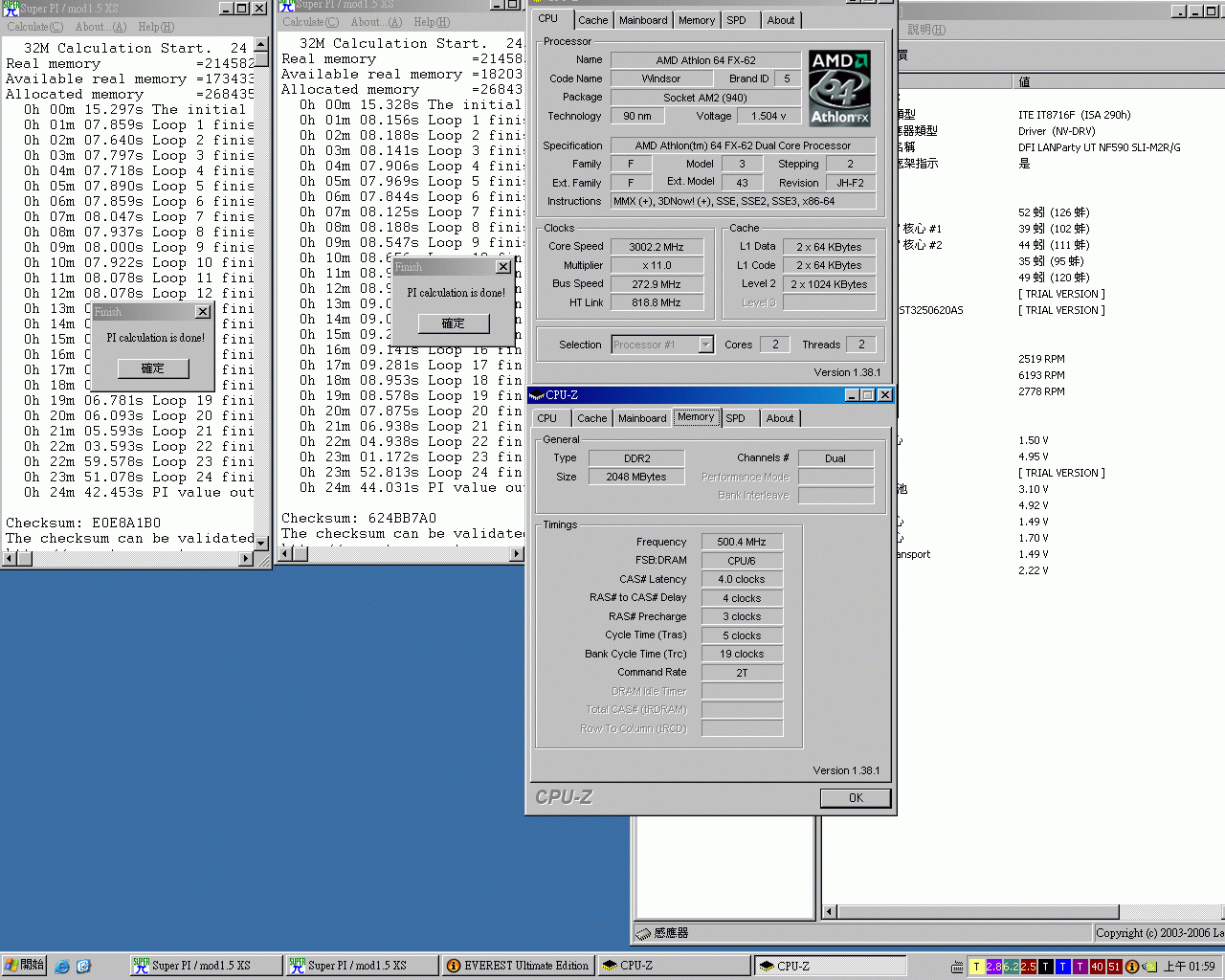Click the sensor icon in EVEREST status bar
This screenshot has height=980, width=1225.
click(643, 933)
